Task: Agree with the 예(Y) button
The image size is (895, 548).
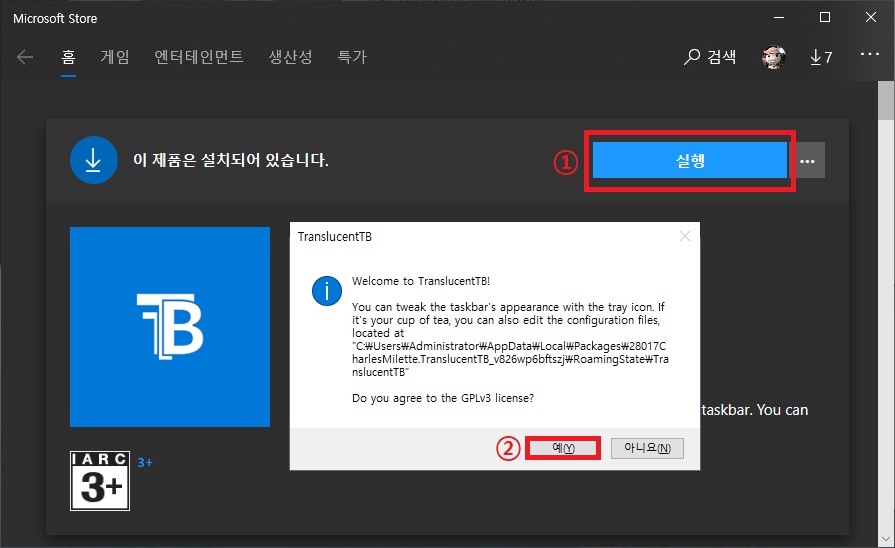Action: 563,448
